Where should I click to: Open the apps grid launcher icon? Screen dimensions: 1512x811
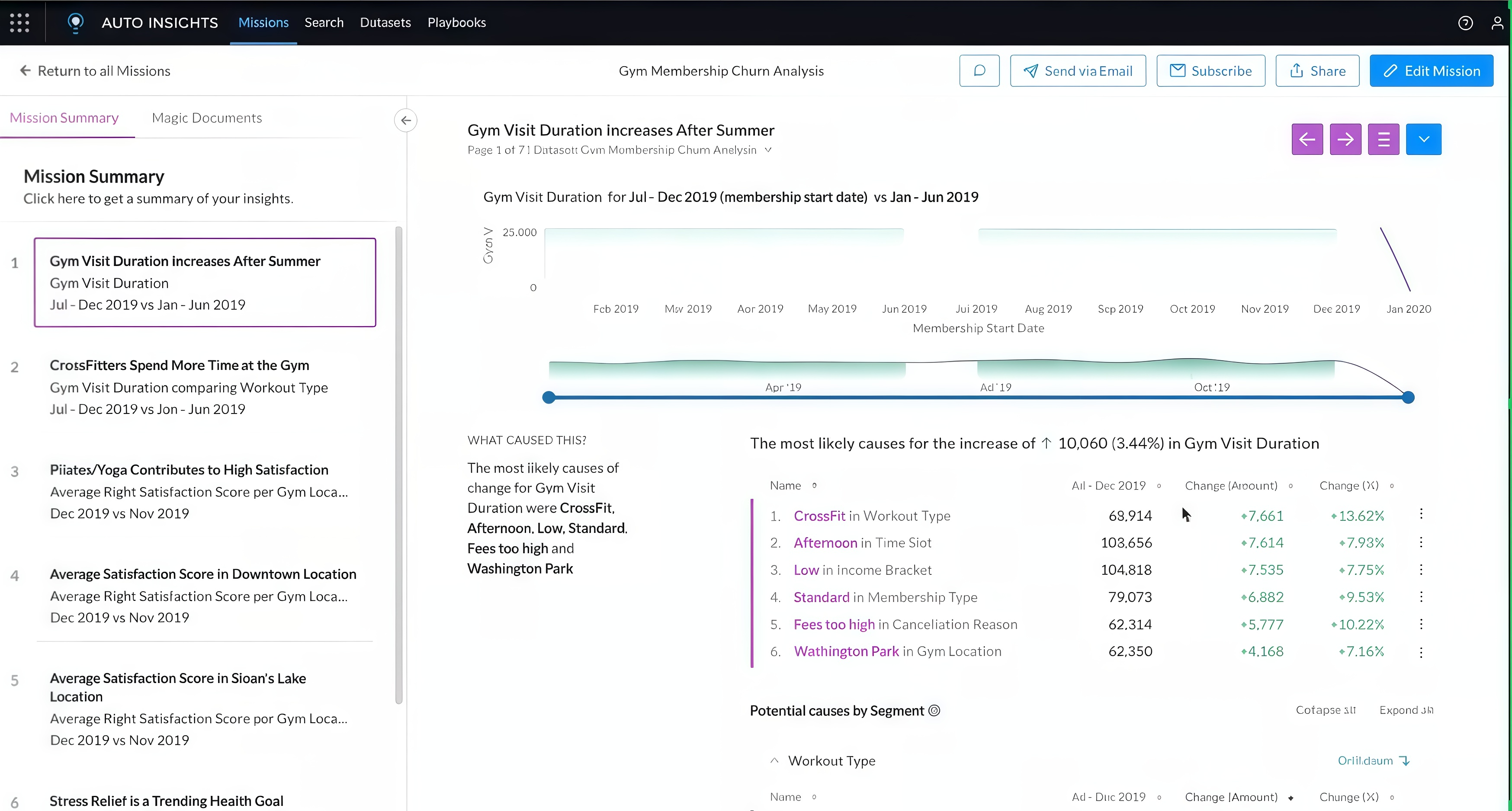(x=19, y=22)
